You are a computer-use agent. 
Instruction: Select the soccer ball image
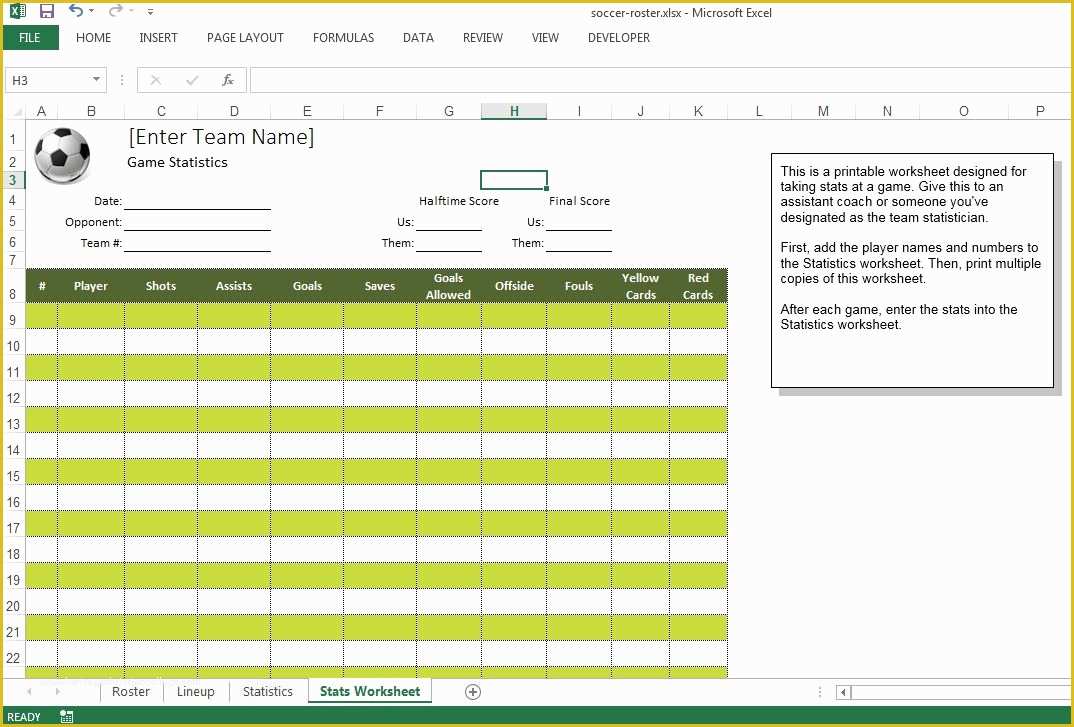pos(62,157)
